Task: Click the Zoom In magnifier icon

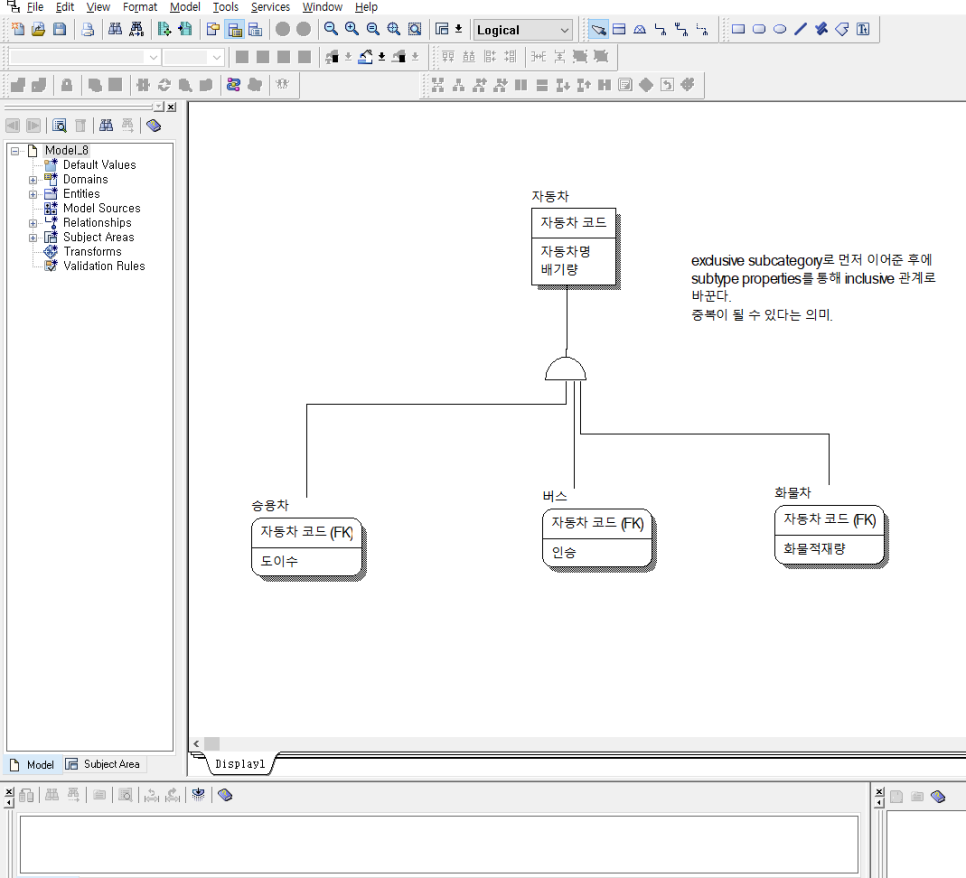Action: coord(352,29)
